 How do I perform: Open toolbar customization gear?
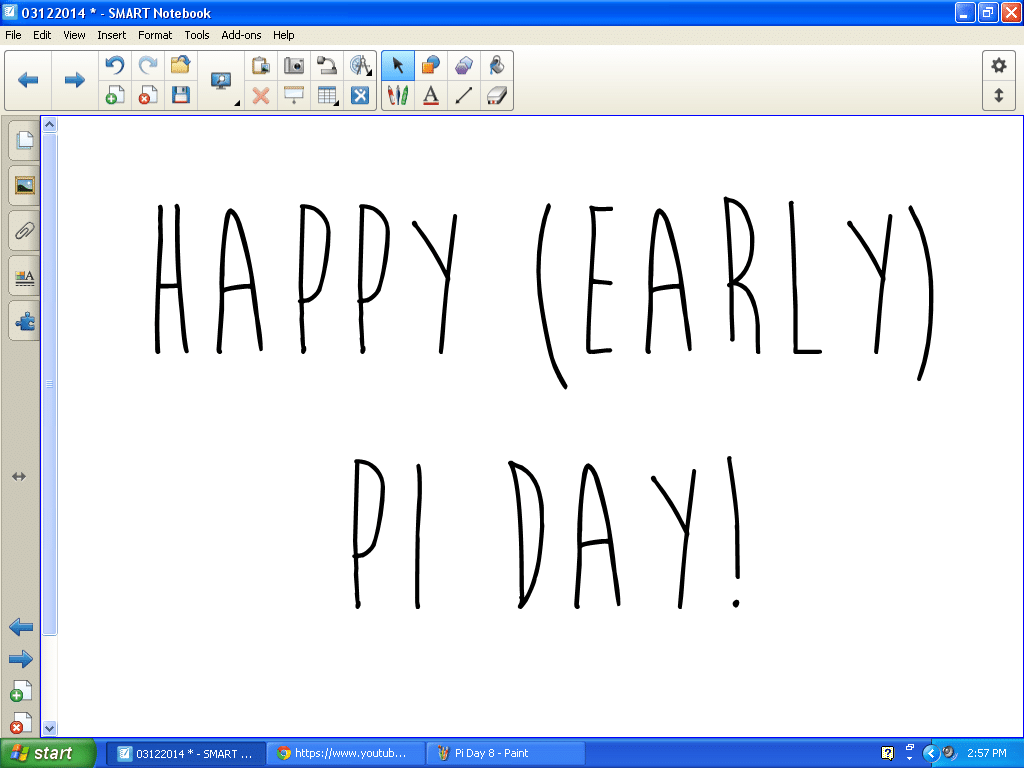(999, 65)
